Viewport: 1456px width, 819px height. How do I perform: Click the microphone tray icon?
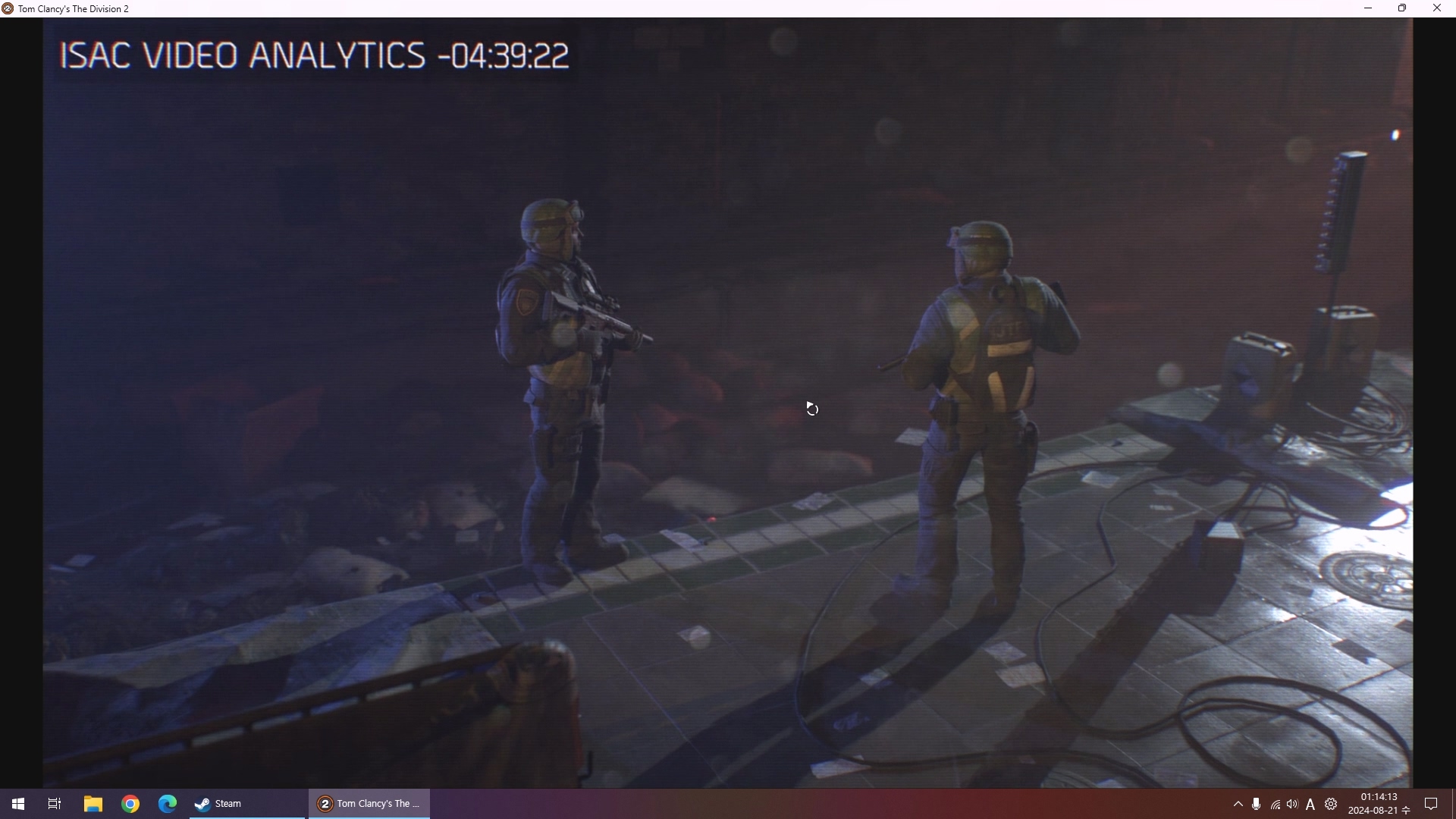[x=1257, y=804]
